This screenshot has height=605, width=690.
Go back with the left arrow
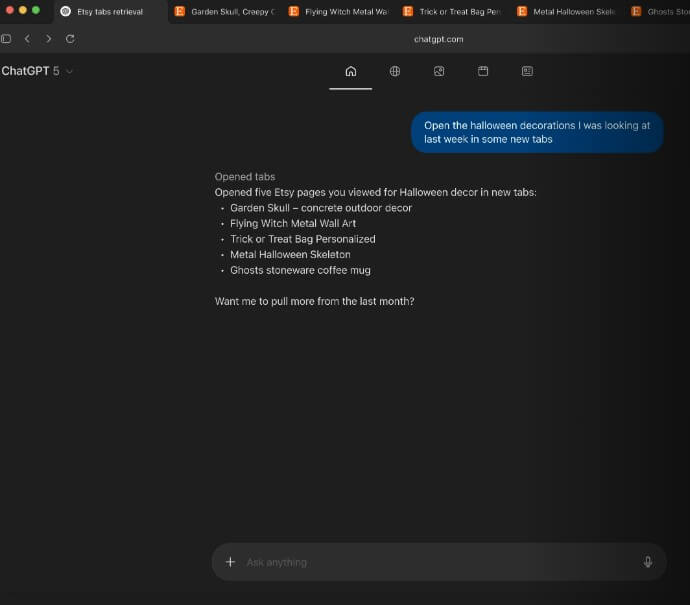(27, 39)
